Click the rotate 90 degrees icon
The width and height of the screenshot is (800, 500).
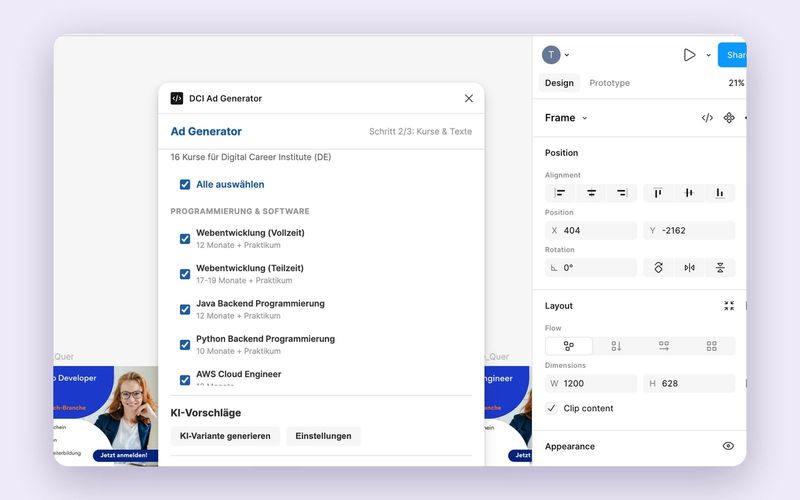coord(658,268)
